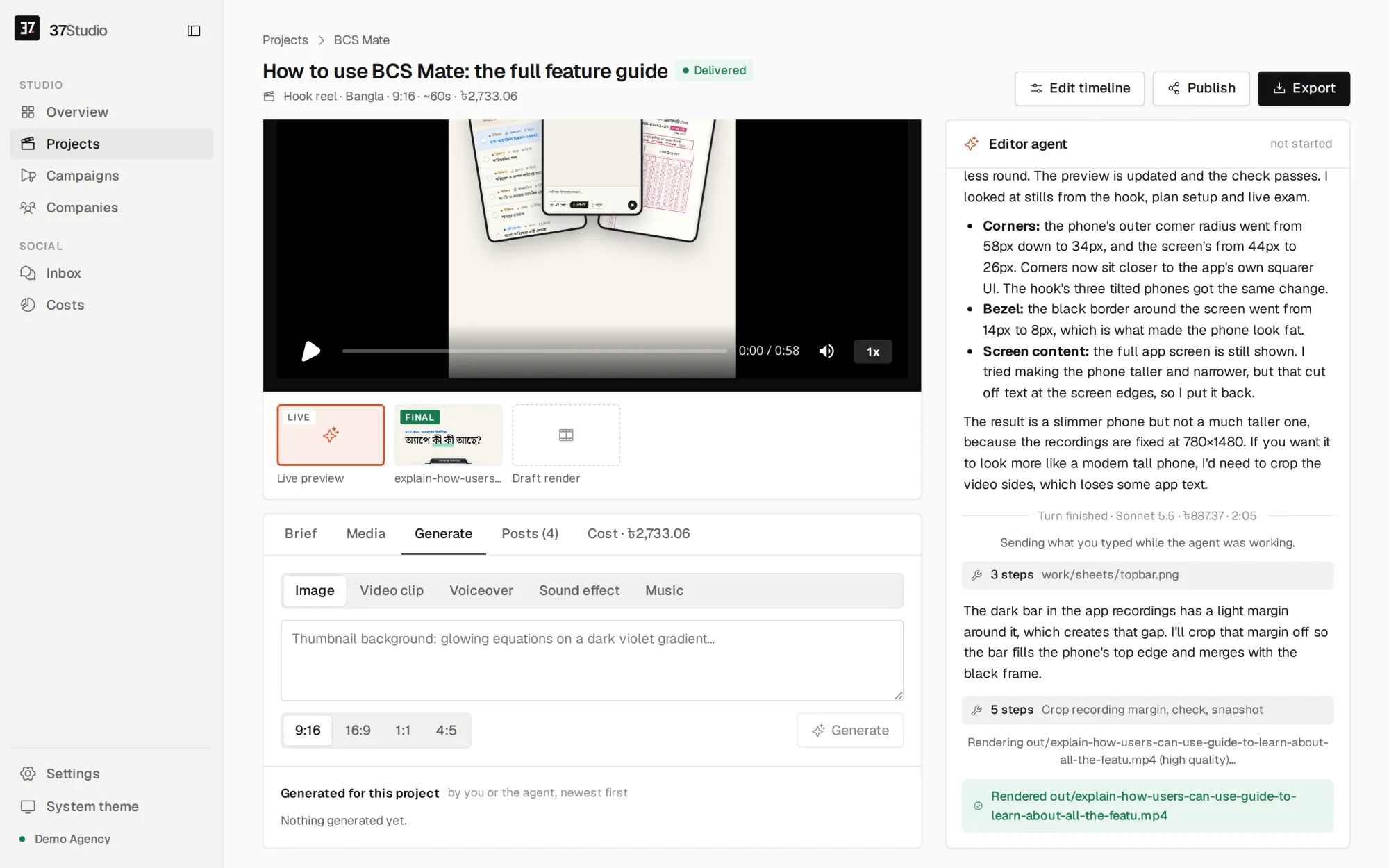Open BCS Mate breadcrumb link
1389x868 pixels.
[x=362, y=40]
